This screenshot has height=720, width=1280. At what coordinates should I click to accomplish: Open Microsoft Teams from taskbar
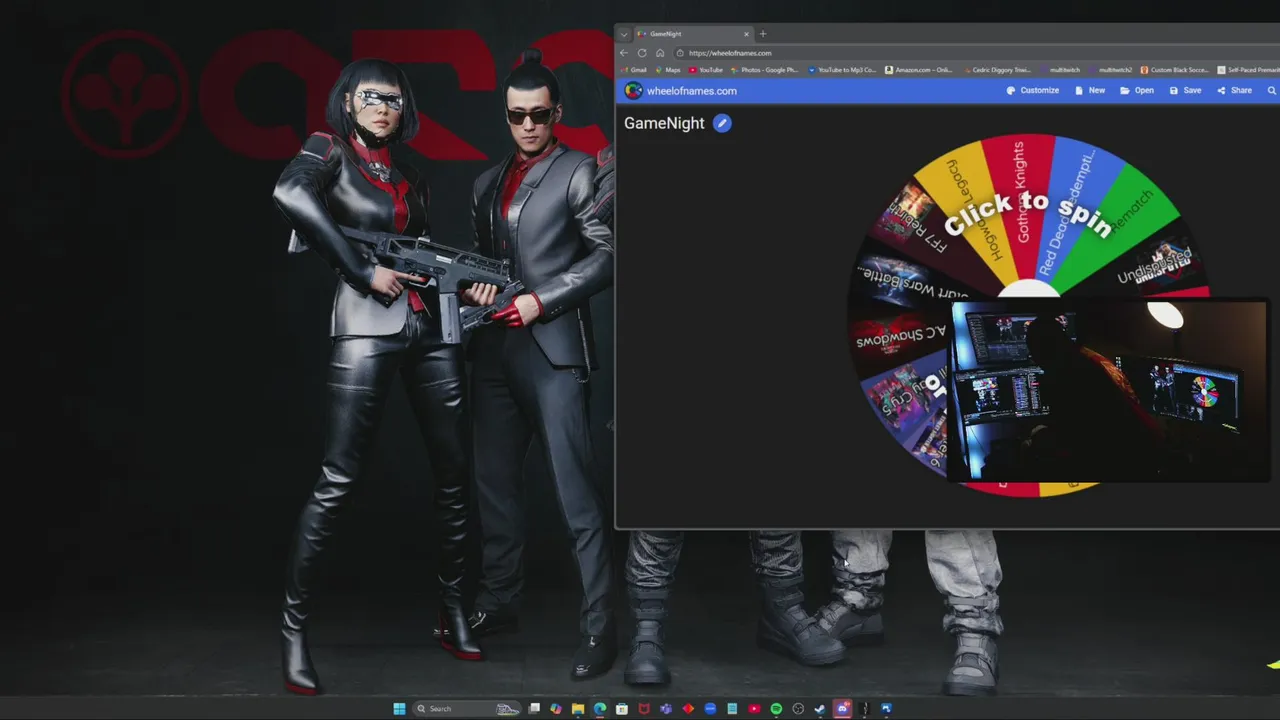(x=666, y=709)
